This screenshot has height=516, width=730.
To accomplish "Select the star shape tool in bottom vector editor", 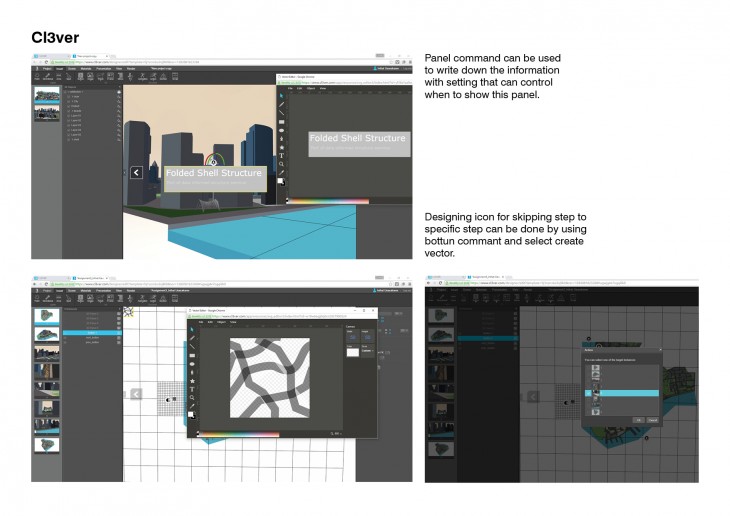I will (192, 380).
